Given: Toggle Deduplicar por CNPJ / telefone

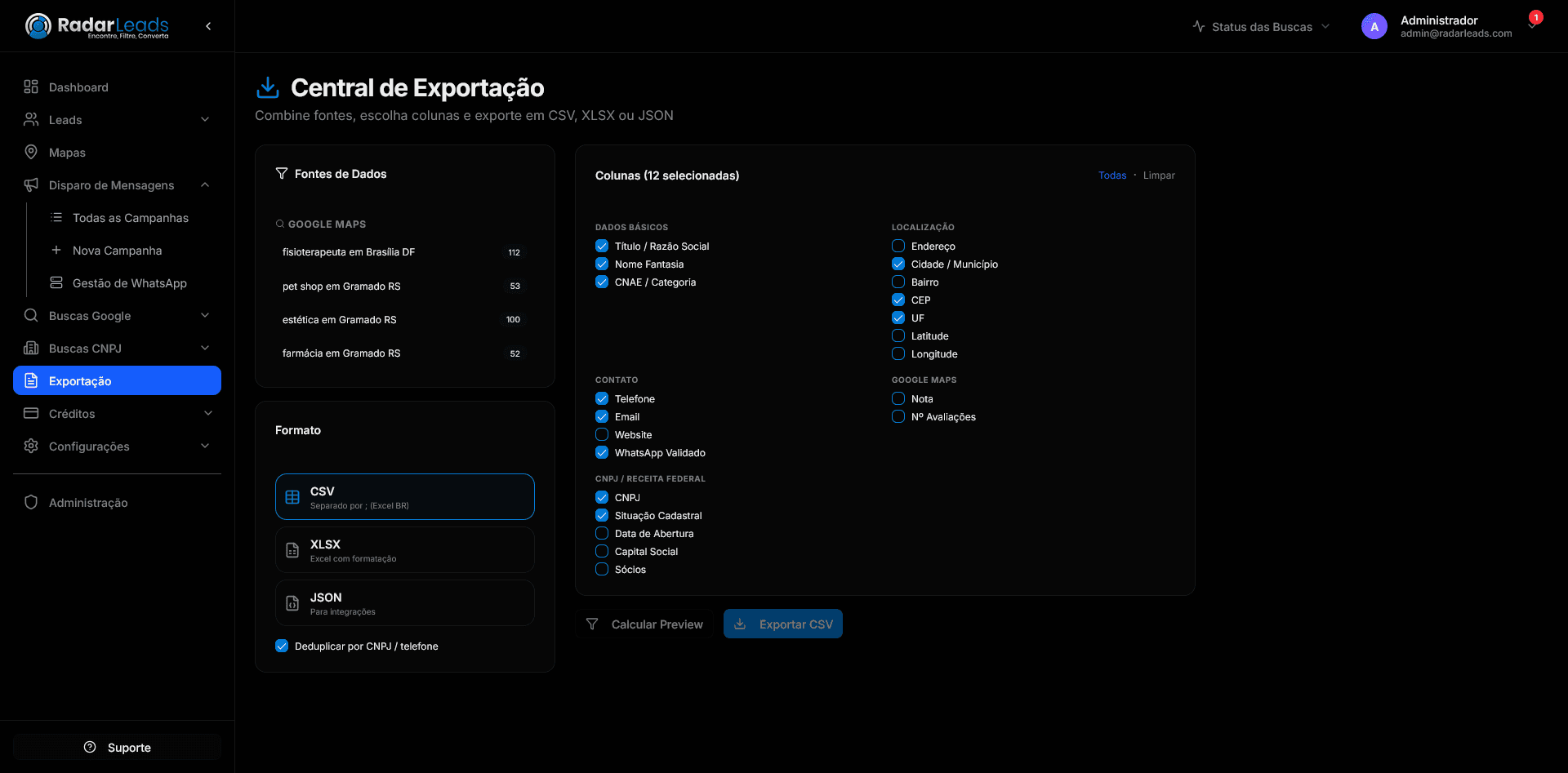Looking at the screenshot, I should 282,646.
